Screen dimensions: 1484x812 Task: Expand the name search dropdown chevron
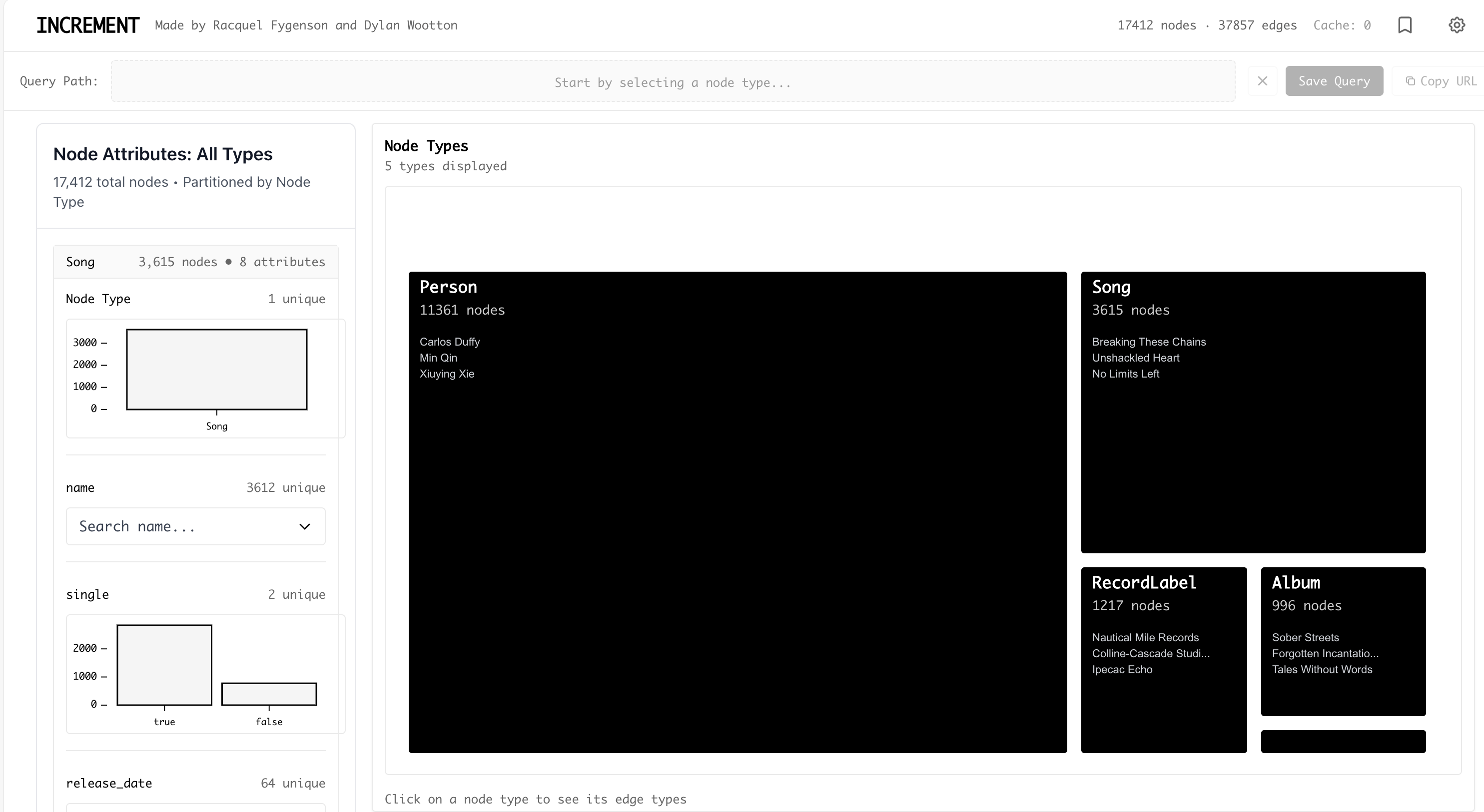[x=305, y=526]
